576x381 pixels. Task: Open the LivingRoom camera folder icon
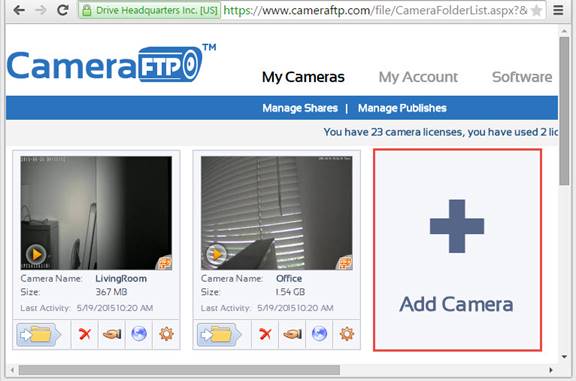coord(38,334)
